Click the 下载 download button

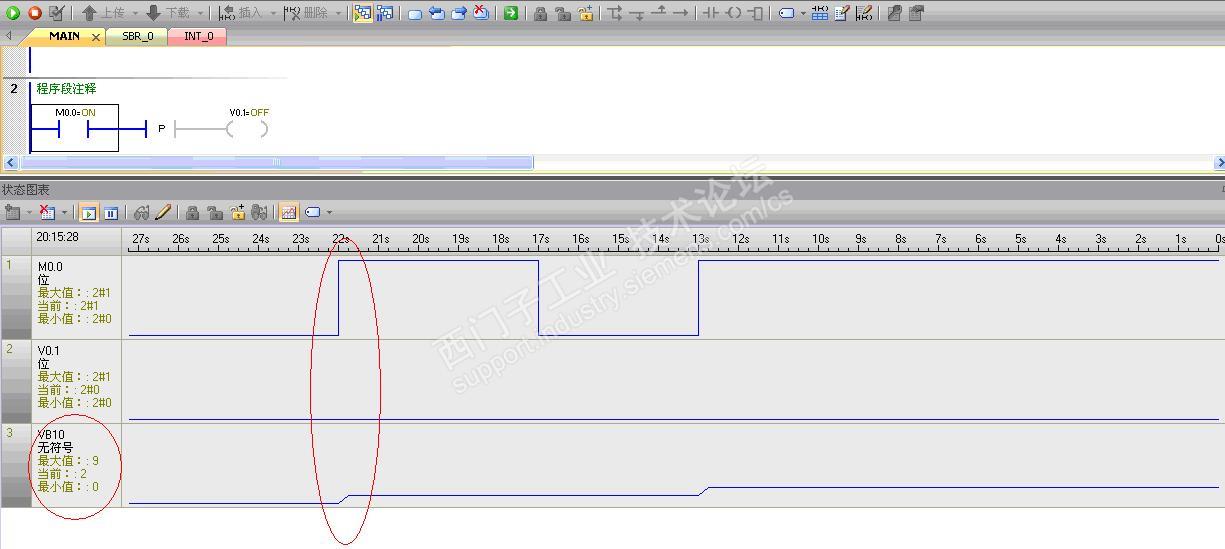coord(167,13)
